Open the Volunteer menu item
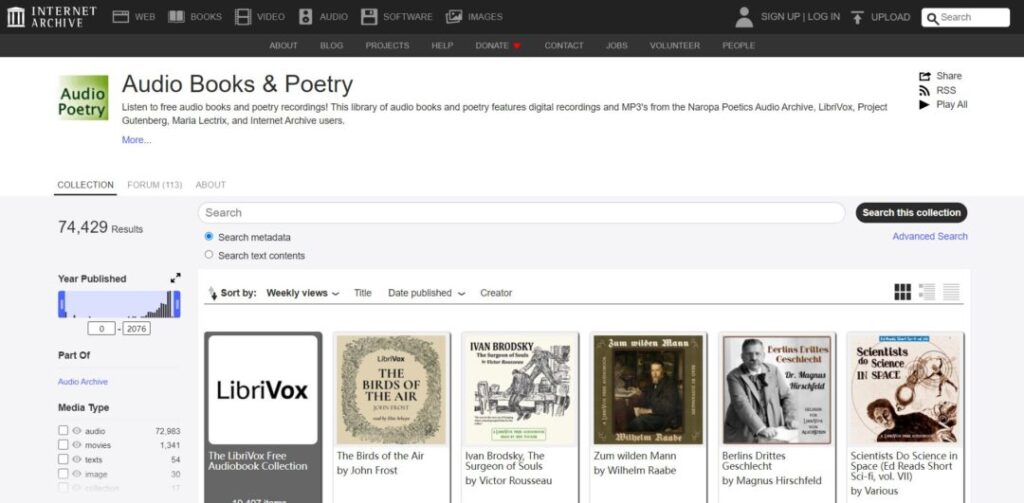The width and height of the screenshot is (1024, 503). click(675, 46)
